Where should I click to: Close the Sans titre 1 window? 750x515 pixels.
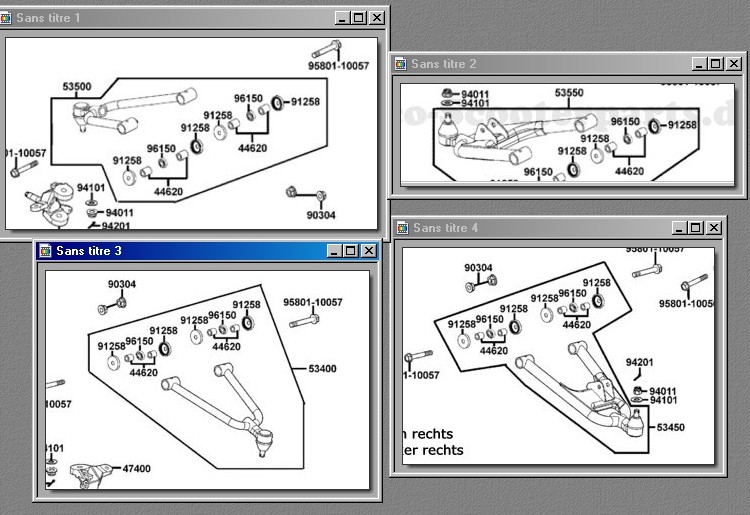pos(376,18)
